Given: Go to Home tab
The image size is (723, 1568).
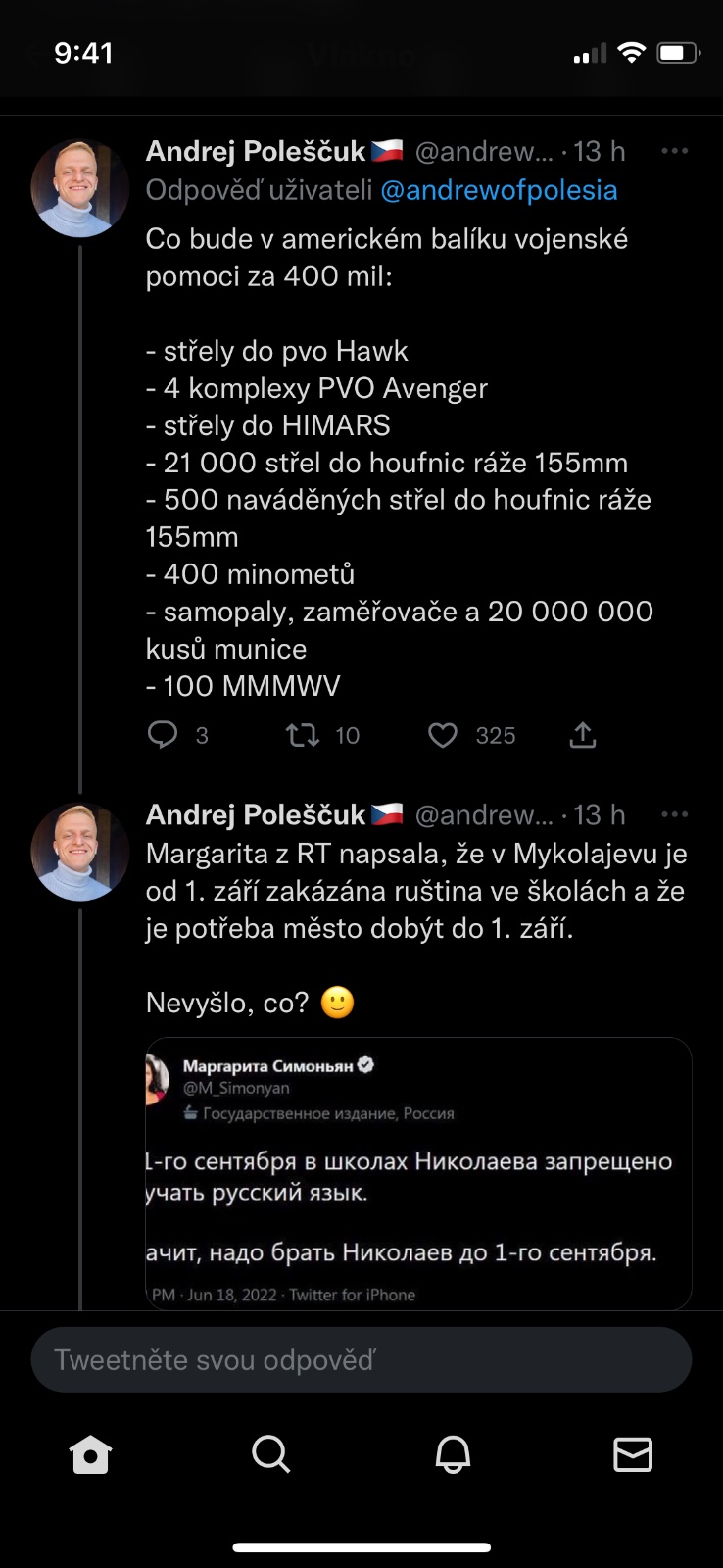Looking at the screenshot, I should tap(90, 1454).
